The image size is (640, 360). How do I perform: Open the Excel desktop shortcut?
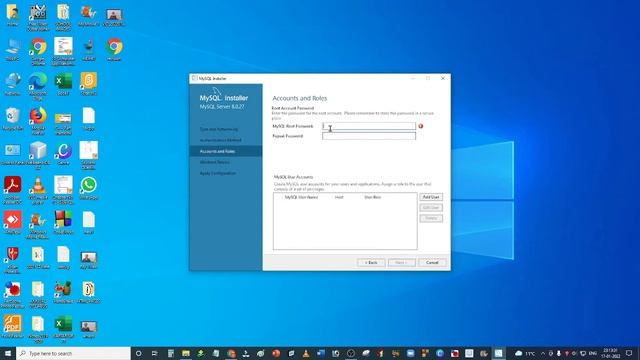63,84
